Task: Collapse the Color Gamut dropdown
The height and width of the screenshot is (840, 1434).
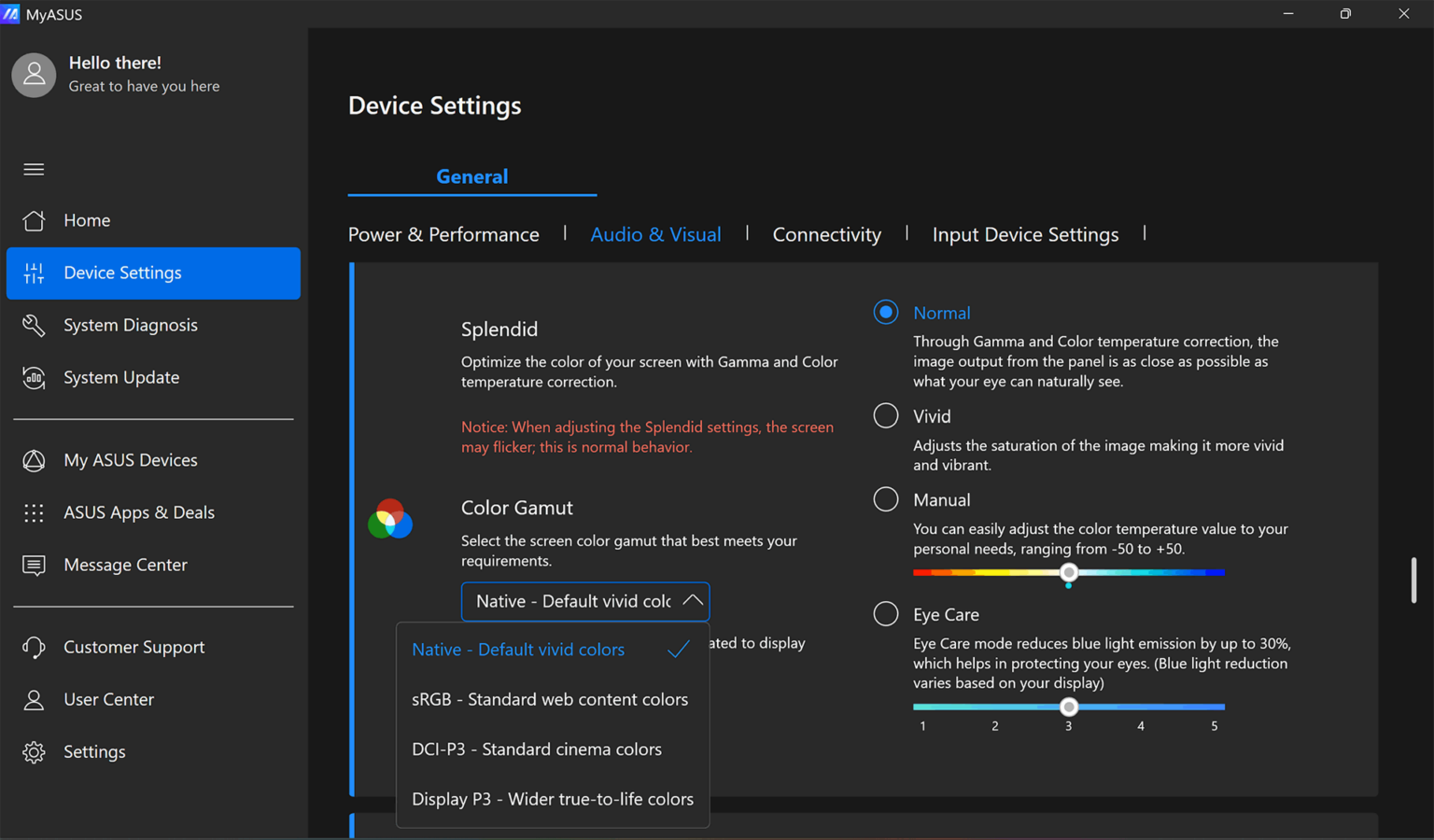Action: 692,601
